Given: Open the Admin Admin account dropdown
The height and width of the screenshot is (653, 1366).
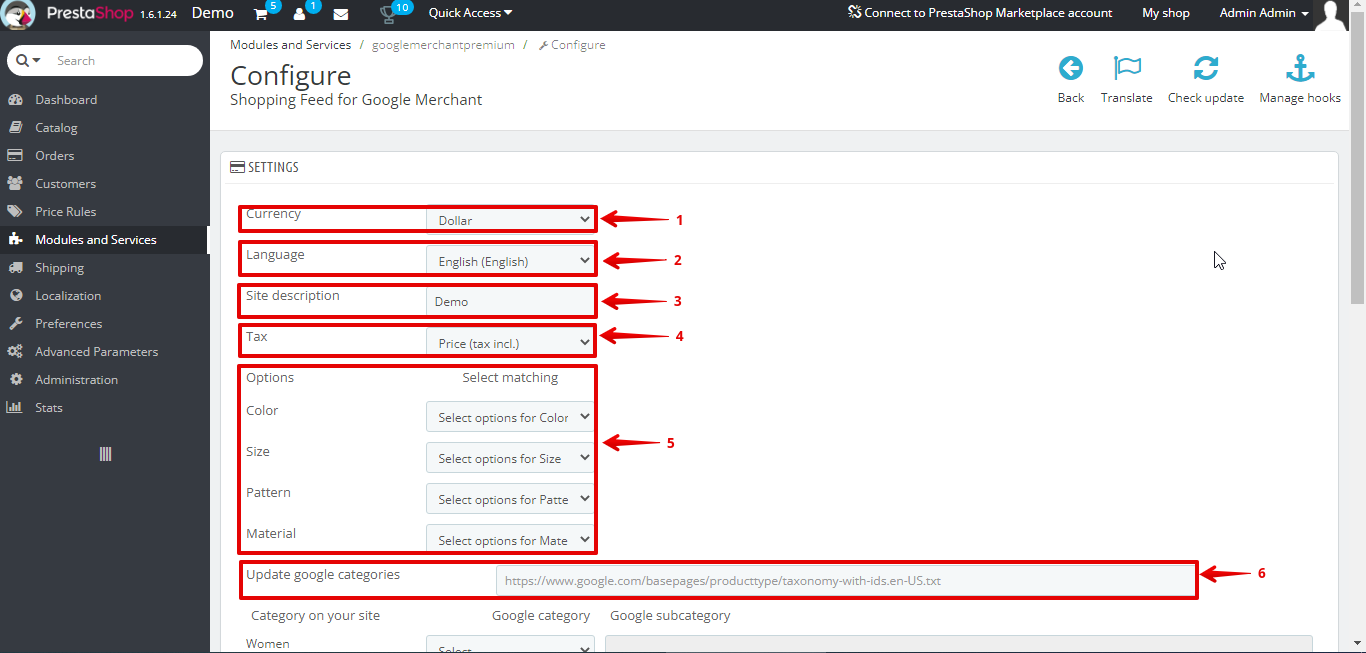Looking at the screenshot, I should pos(1264,13).
